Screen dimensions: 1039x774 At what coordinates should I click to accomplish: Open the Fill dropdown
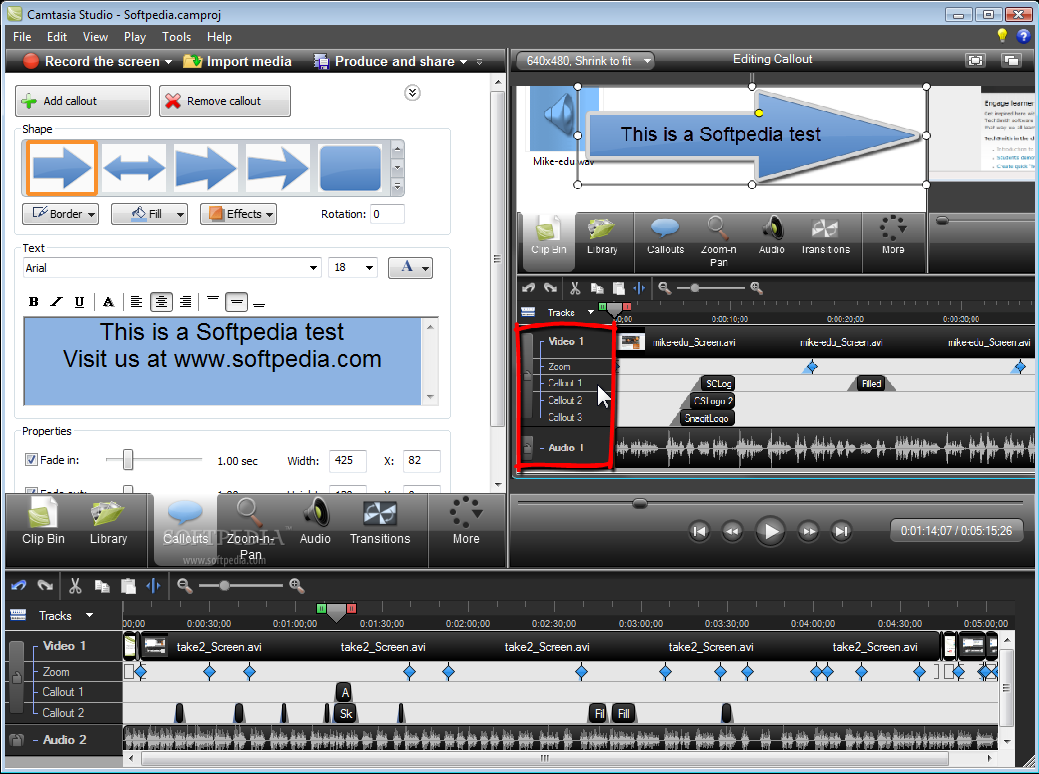point(149,214)
